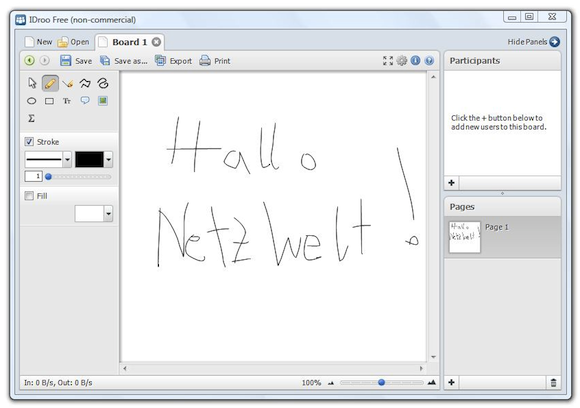This screenshot has height=408, width=580.
Task: Click the green back arrow icon
Action: coord(30,60)
